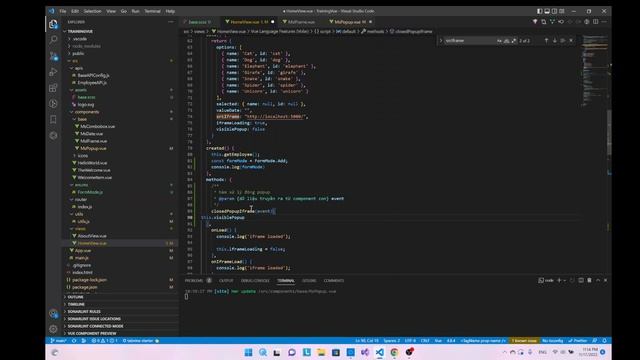The height and width of the screenshot is (360, 640).
Task: Add a new terminal with plus icon
Action: pos(559,280)
